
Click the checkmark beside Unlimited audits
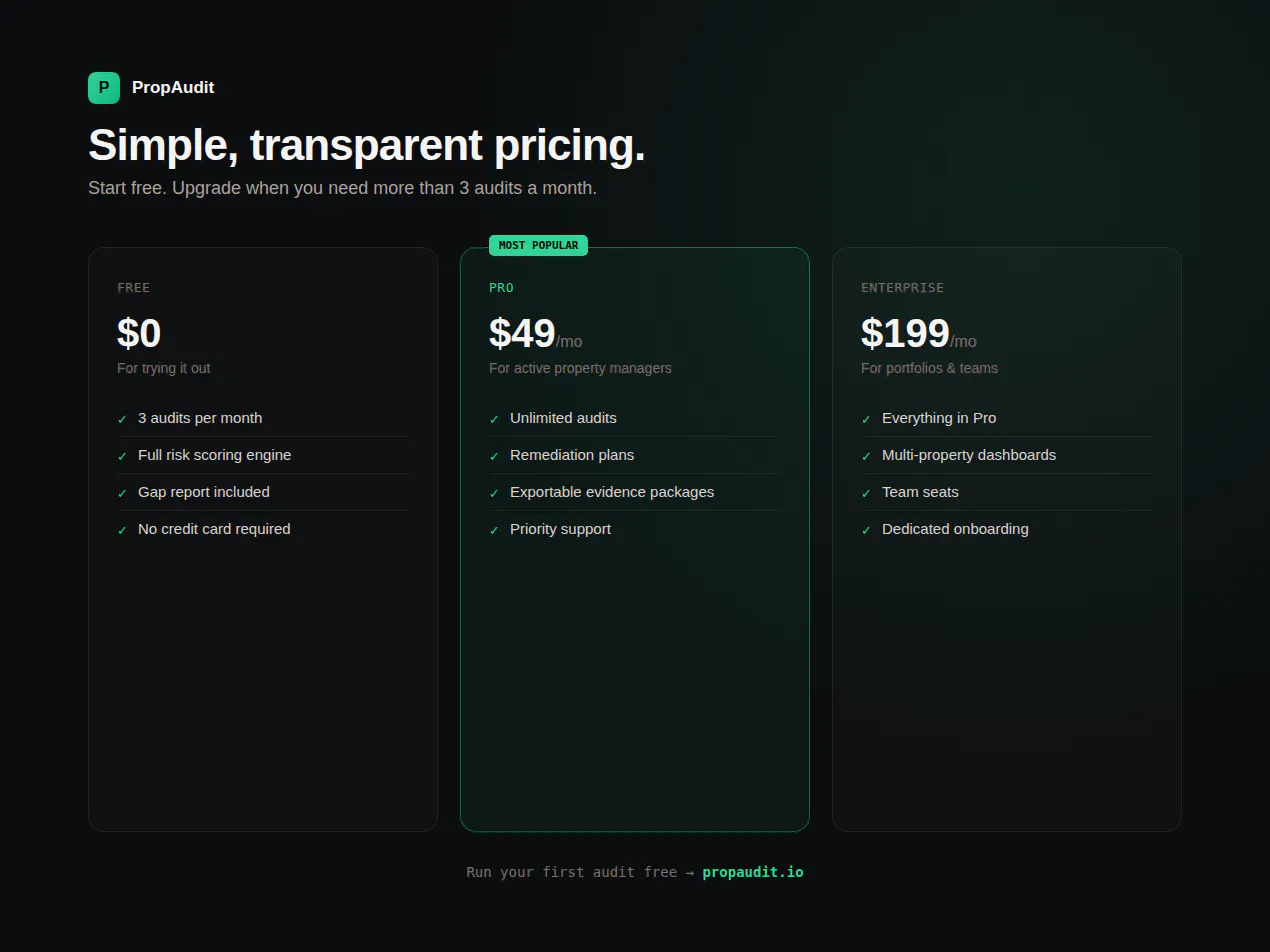coord(494,419)
